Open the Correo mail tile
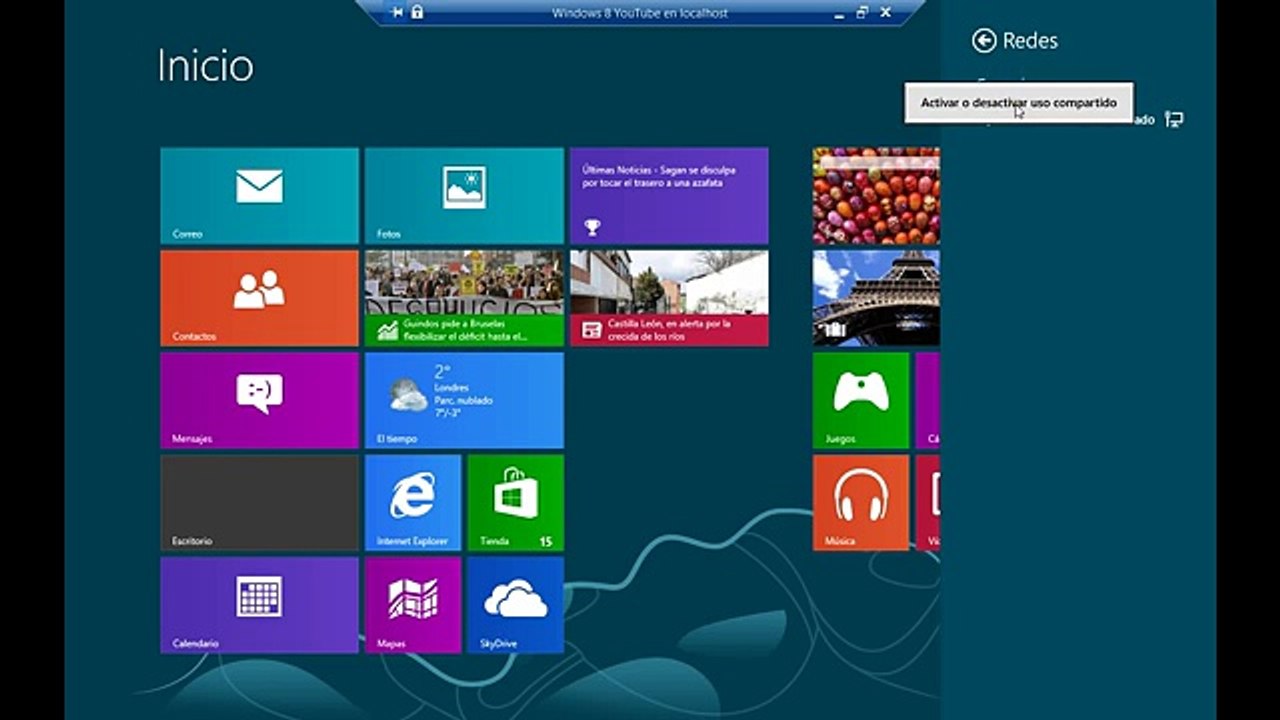The image size is (1280, 720). click(x=259, y=196)
